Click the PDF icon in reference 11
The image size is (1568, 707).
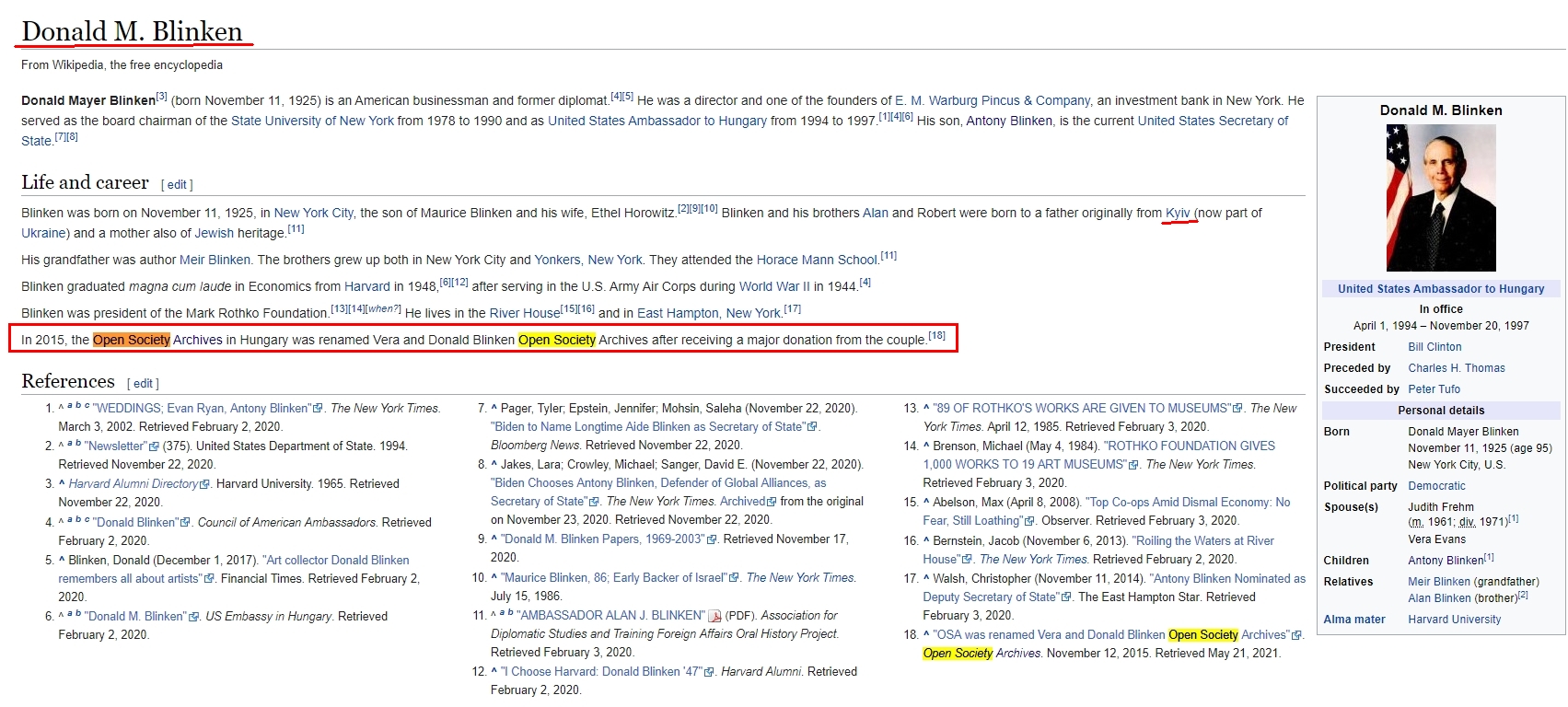pyautogui.click(x=714, y=616)
